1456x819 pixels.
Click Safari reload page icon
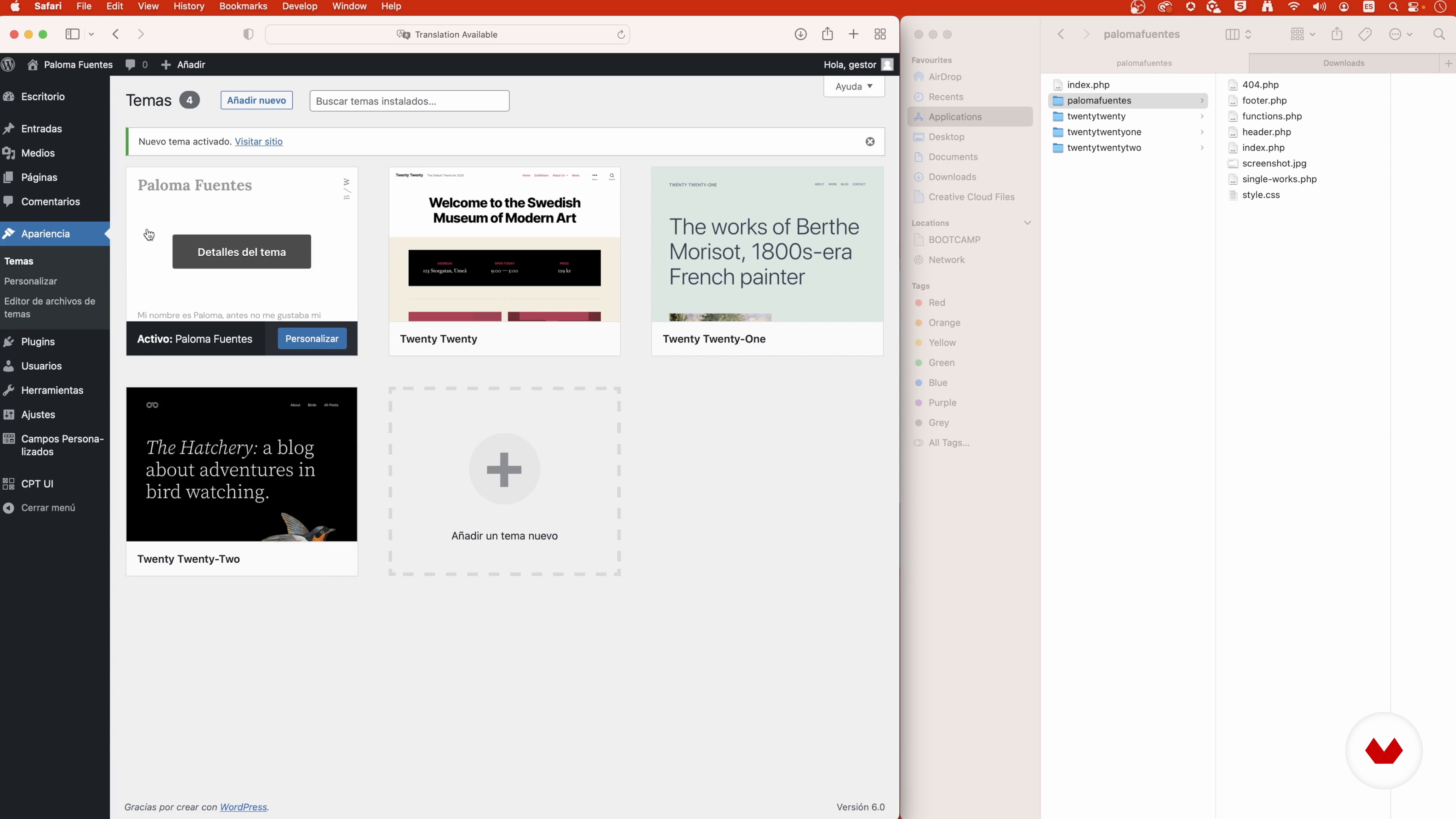tap(621, 35)
